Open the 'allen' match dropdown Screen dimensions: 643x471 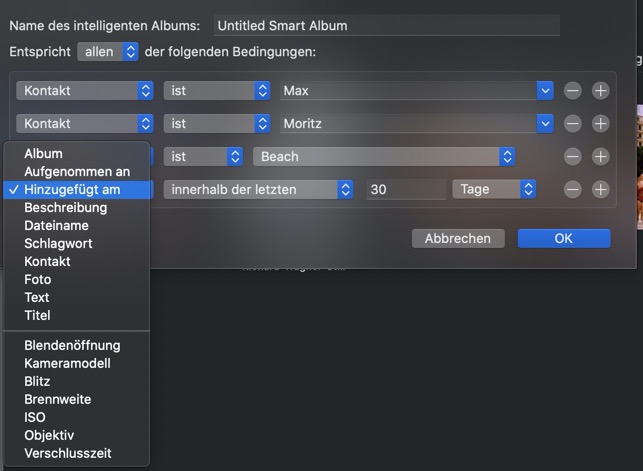tap(108, 51)
